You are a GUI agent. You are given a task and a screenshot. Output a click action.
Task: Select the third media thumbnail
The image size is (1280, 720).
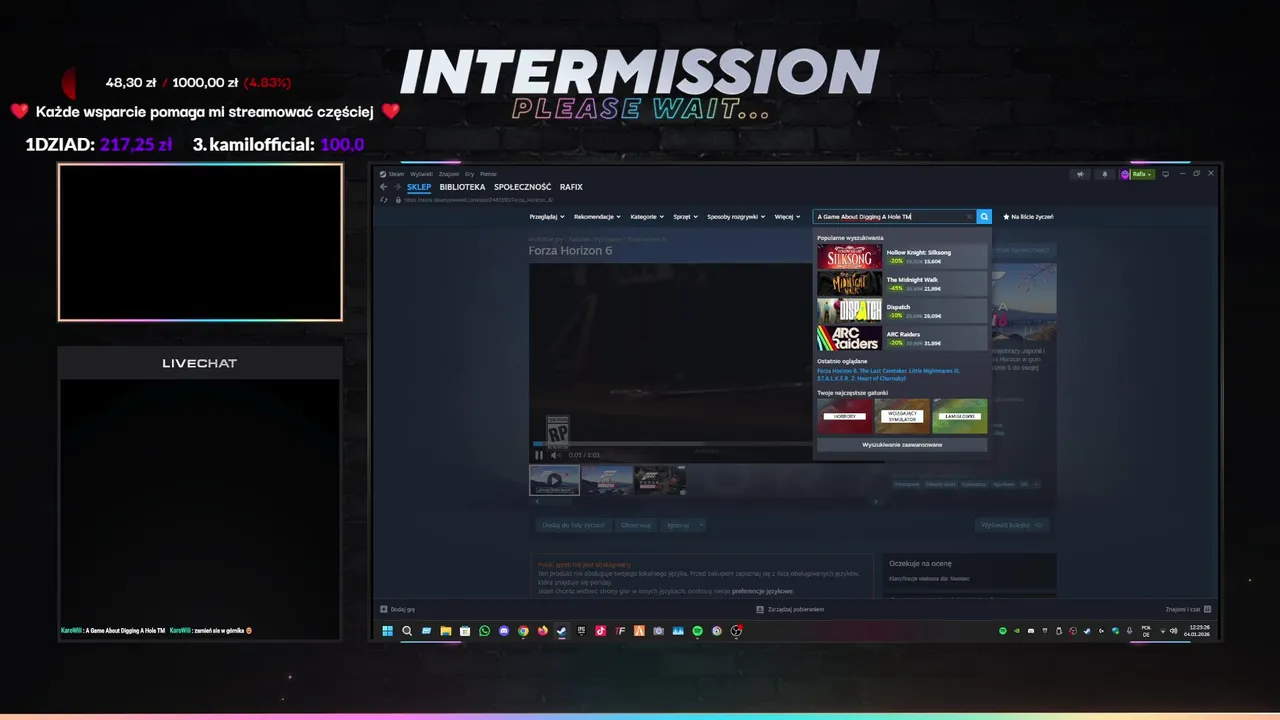click(660, 480)
